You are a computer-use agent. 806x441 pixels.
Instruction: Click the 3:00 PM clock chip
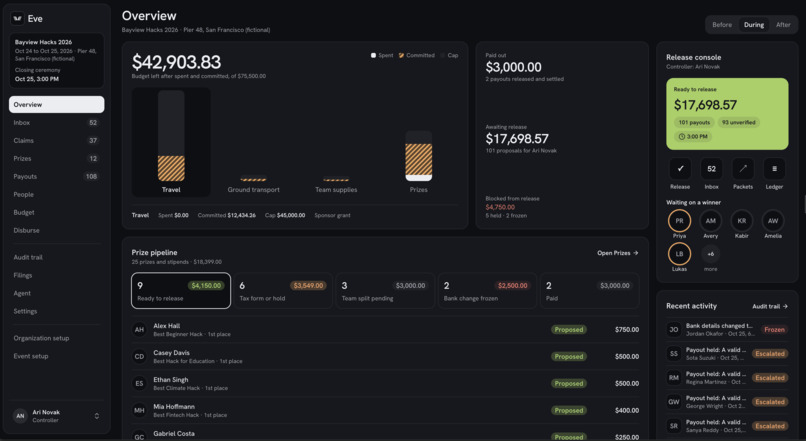[693, 137]
